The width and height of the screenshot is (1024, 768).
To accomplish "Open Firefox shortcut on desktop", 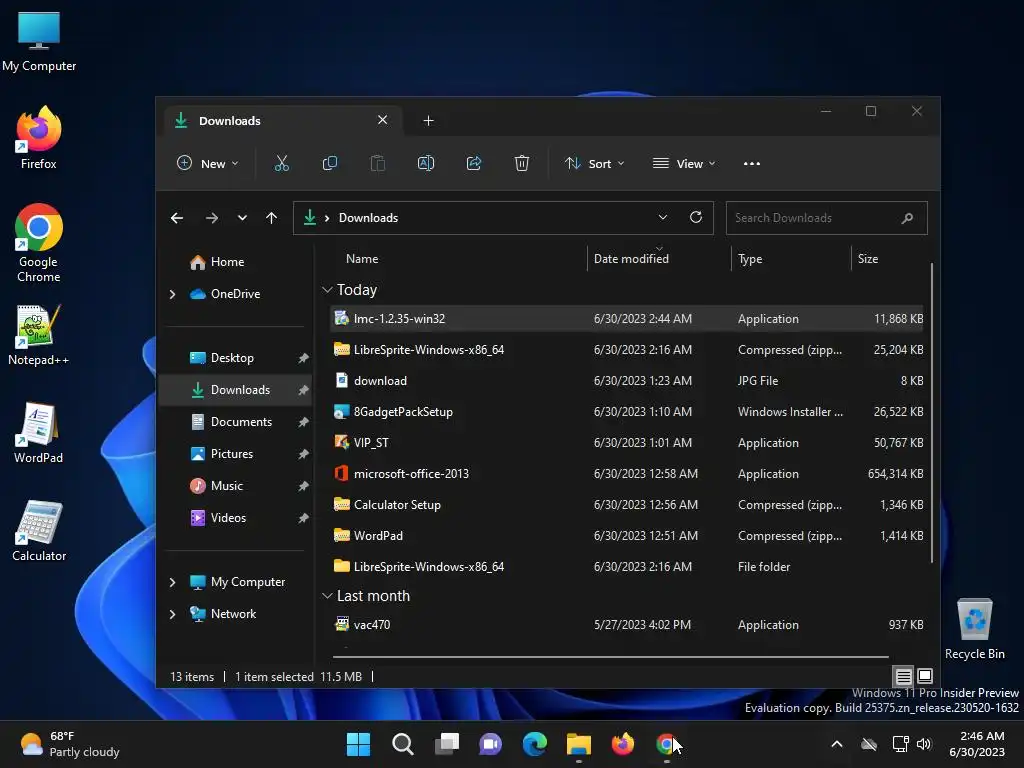I will tap(39, 138).
